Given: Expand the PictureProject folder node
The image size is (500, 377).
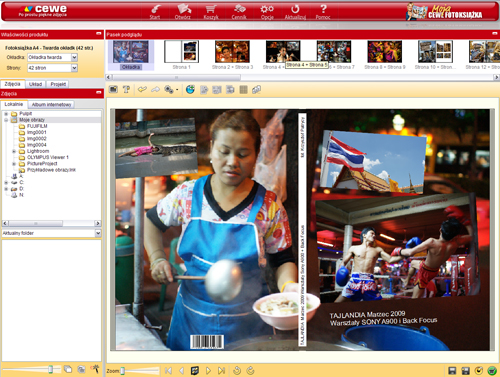Looking at the screenshot, I should [14, 164].
